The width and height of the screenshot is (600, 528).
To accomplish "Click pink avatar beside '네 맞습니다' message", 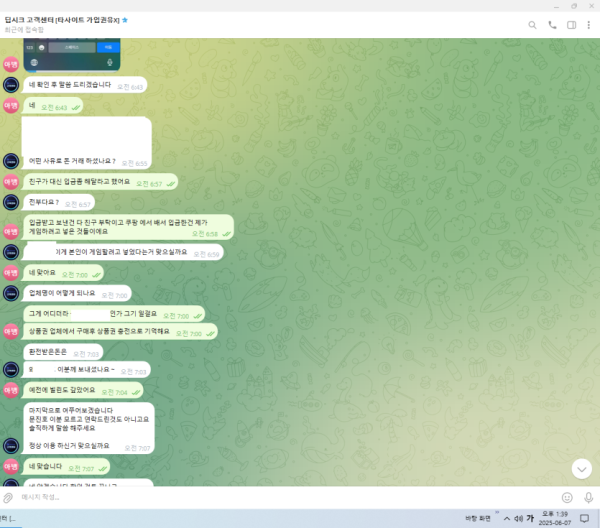I will [11, 466].
